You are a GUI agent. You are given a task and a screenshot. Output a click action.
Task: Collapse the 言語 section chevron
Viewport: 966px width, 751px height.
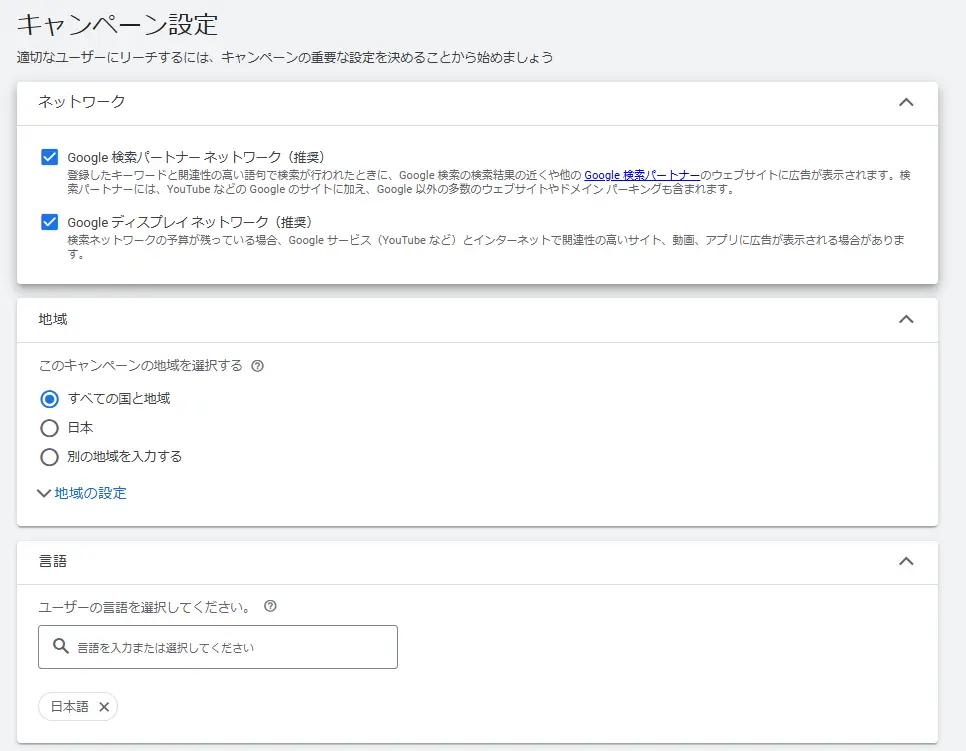coord(907,561)
